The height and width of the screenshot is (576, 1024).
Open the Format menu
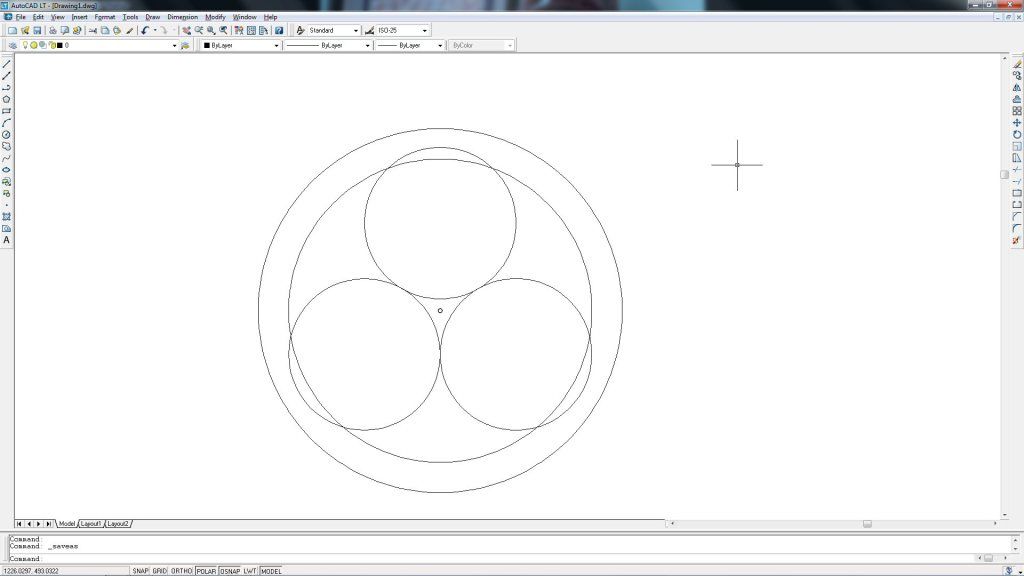coord(104,17)
